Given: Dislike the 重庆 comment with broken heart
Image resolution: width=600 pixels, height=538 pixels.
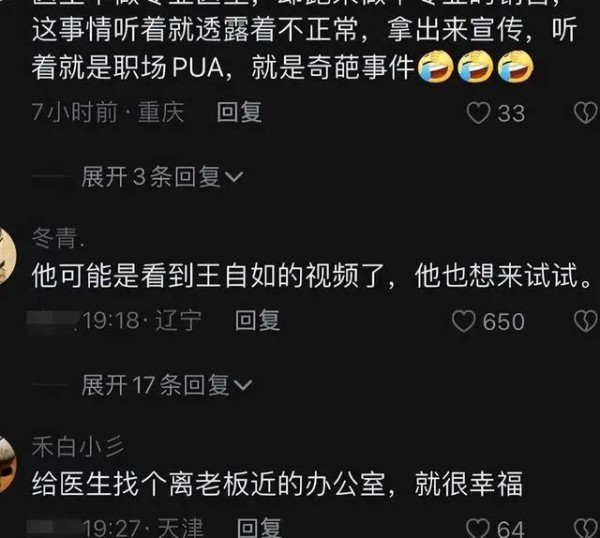Looking at the screenshot, I should pos(587,113).
